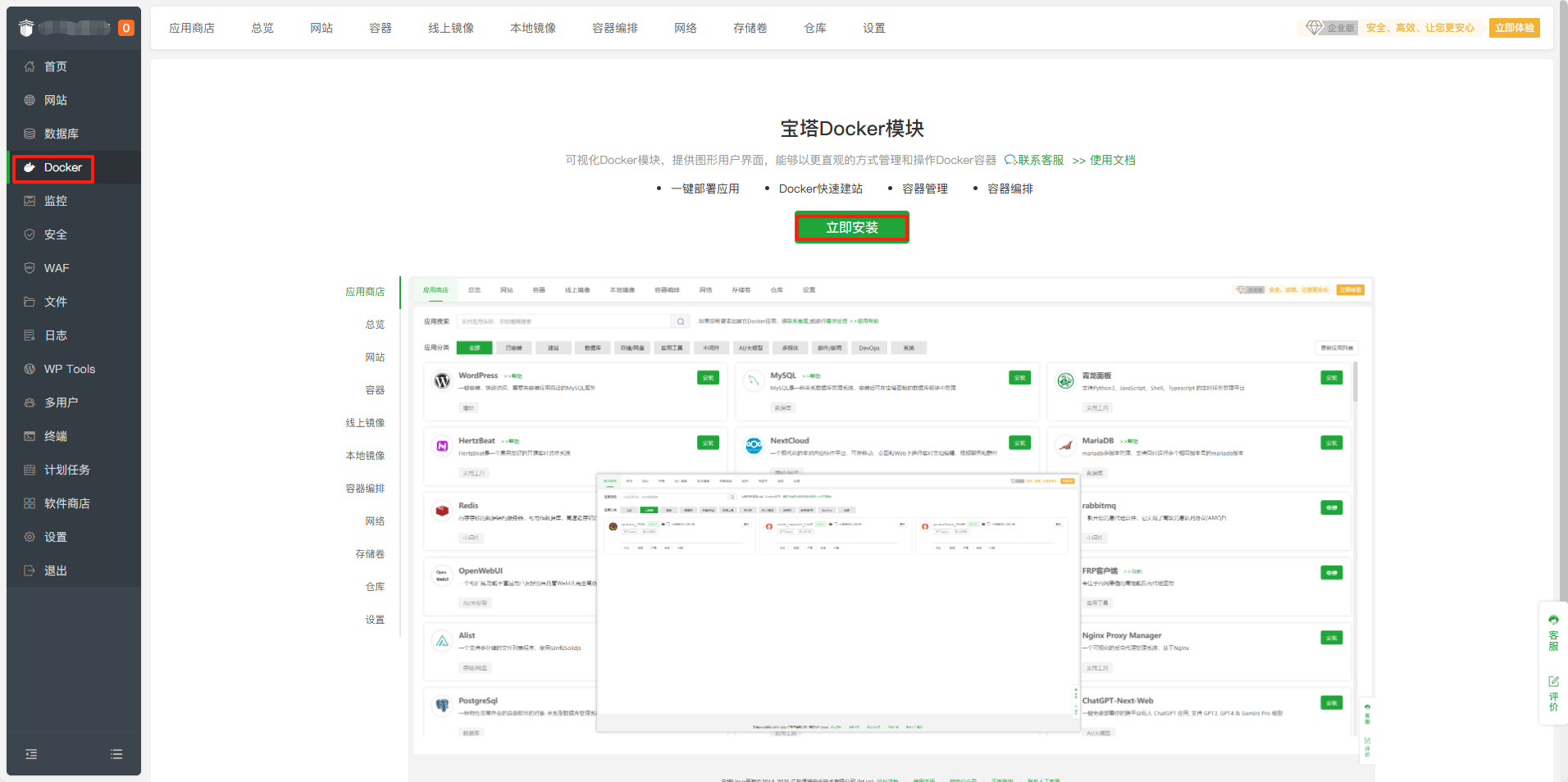Switch to 存储卷 tab in the top bar

[x=750, y=28]
